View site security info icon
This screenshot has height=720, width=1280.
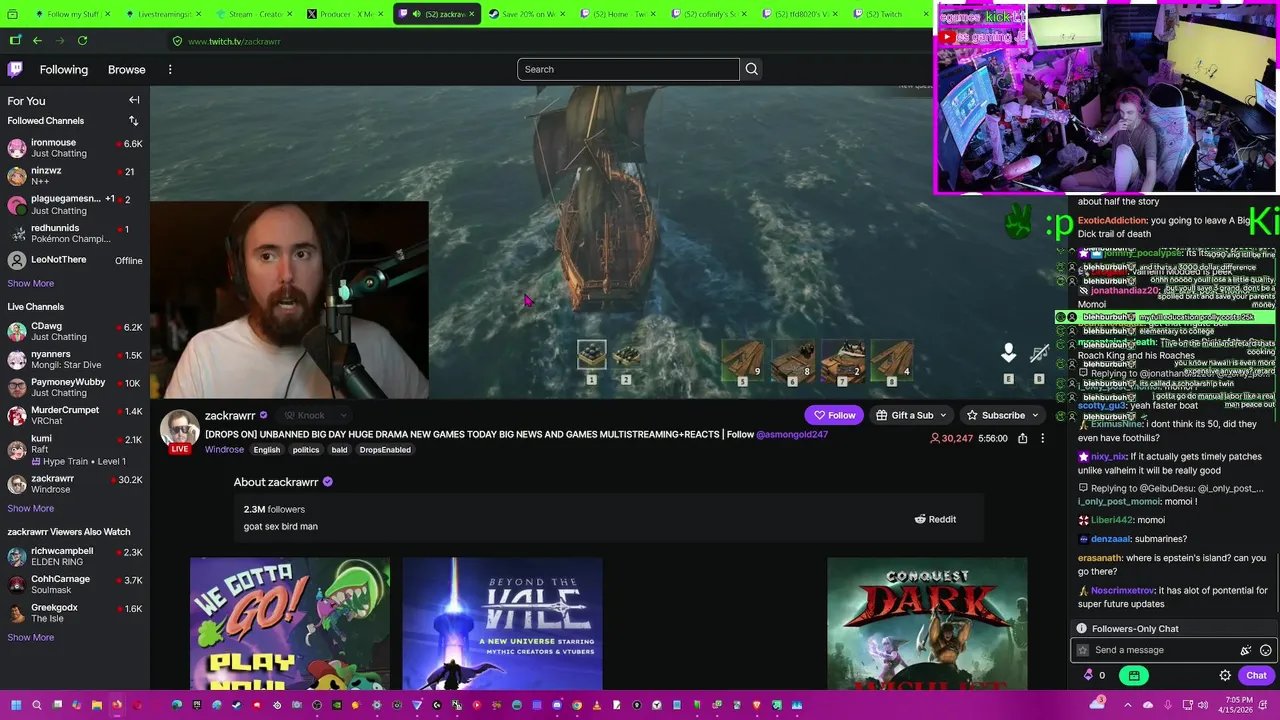pyautogui.click(x=177, y=41)
